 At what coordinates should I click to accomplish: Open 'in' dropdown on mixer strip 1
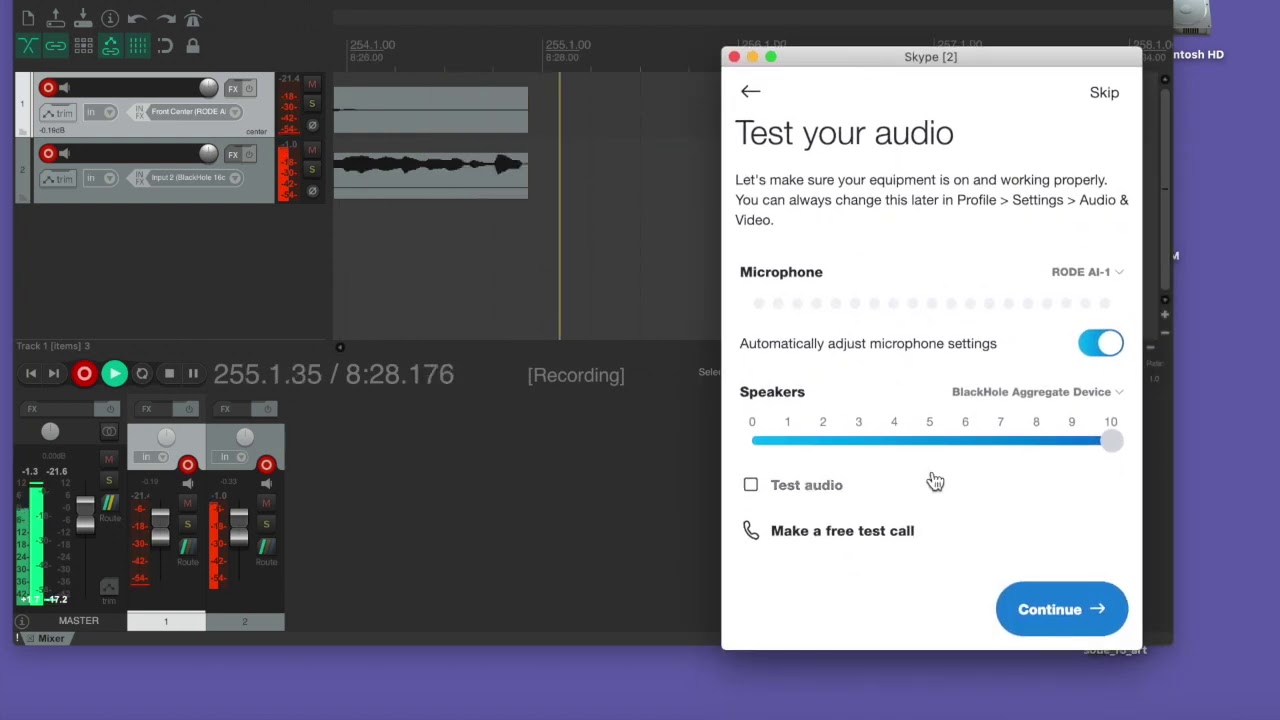pos(153,457)
